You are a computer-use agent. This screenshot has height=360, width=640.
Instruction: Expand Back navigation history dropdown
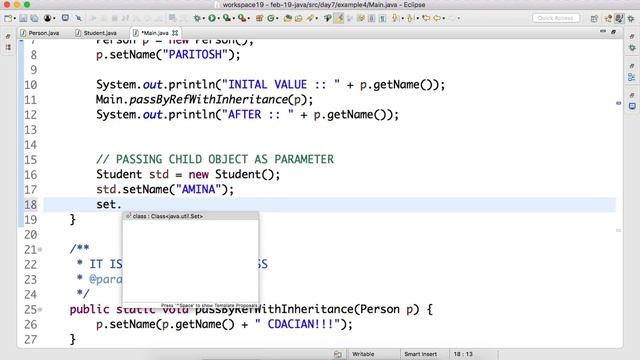click(x=444, y=18)
